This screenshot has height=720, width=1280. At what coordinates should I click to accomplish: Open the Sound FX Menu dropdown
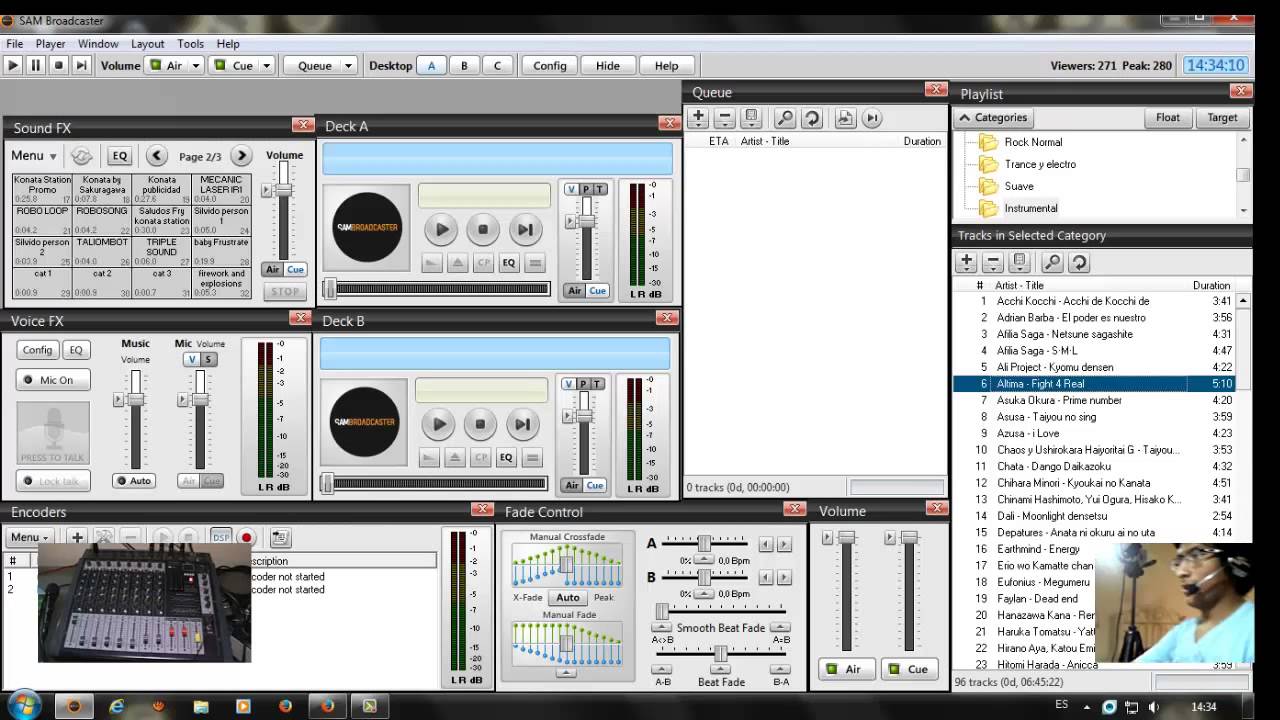34,156
